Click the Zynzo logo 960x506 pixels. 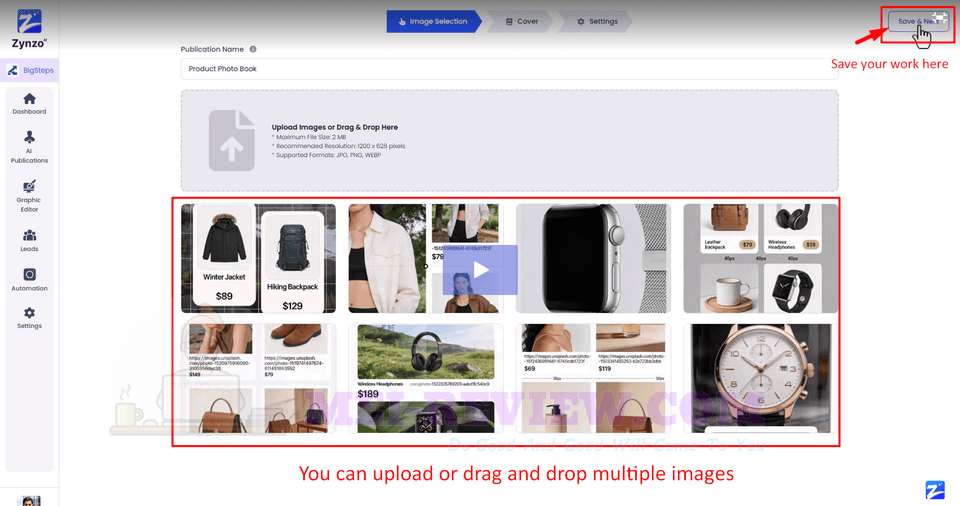(29, 29)
